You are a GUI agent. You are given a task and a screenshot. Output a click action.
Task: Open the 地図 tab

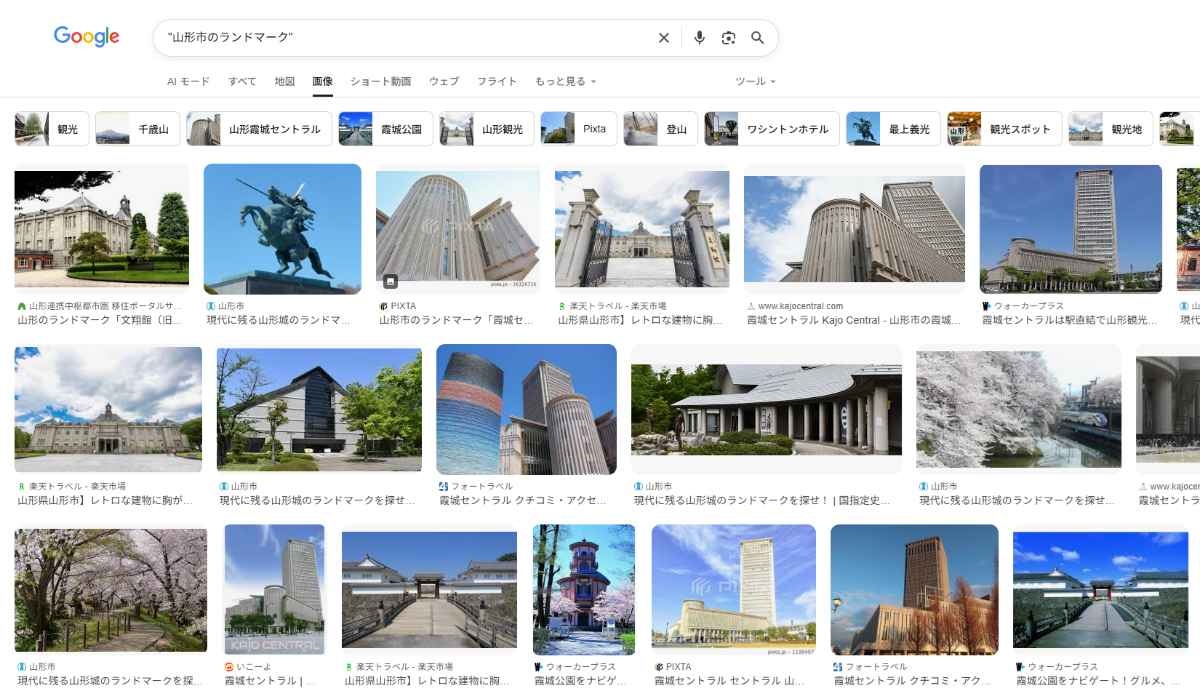coord(285,81)
